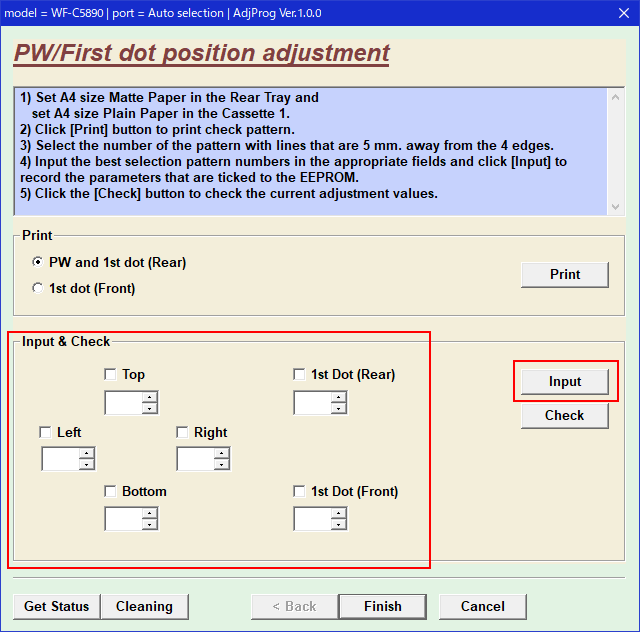
Task: Increase 1st Dot (Rear) value with up arrow
Action: click(339, 398)
